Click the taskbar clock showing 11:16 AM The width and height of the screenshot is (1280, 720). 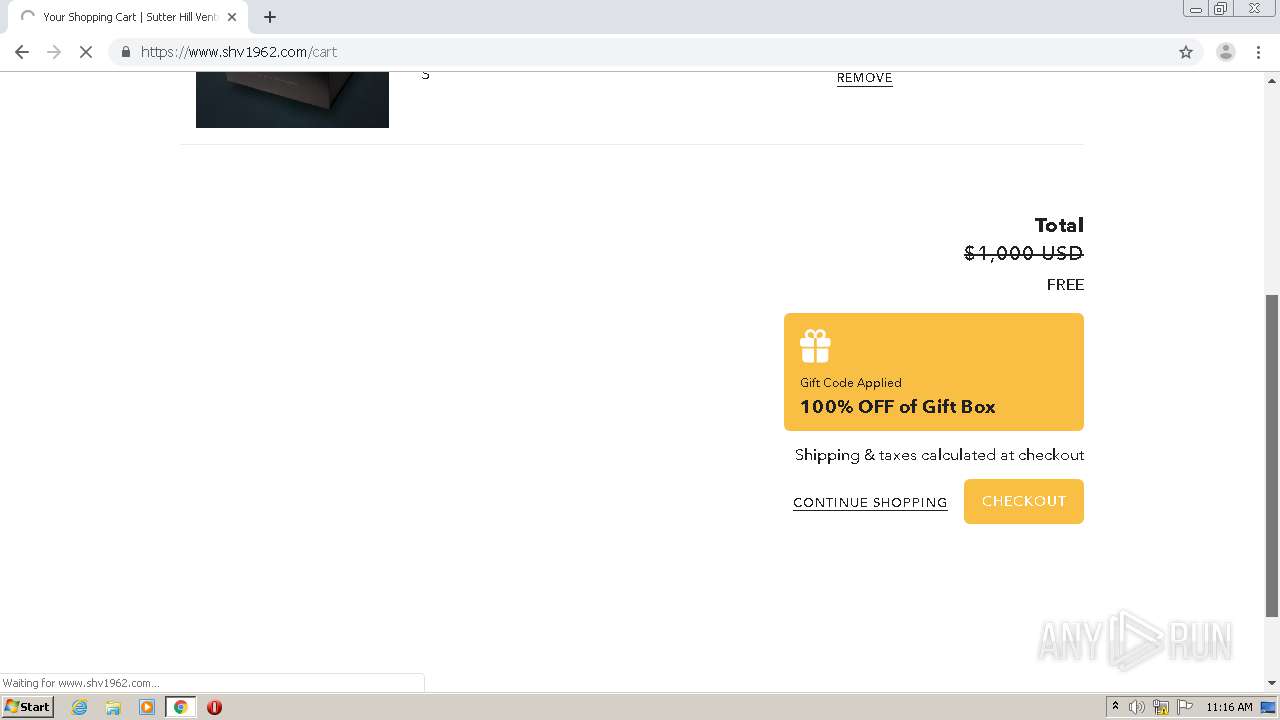[x=1229, y=707]
